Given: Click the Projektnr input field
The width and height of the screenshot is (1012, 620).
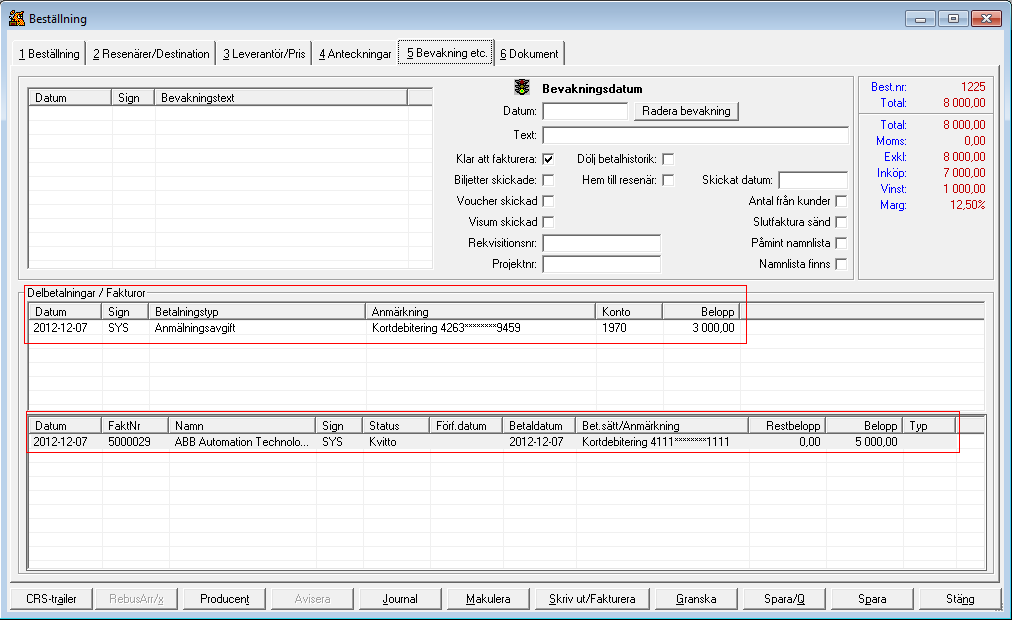Looking at the screenshot, I should coord(602,264).
